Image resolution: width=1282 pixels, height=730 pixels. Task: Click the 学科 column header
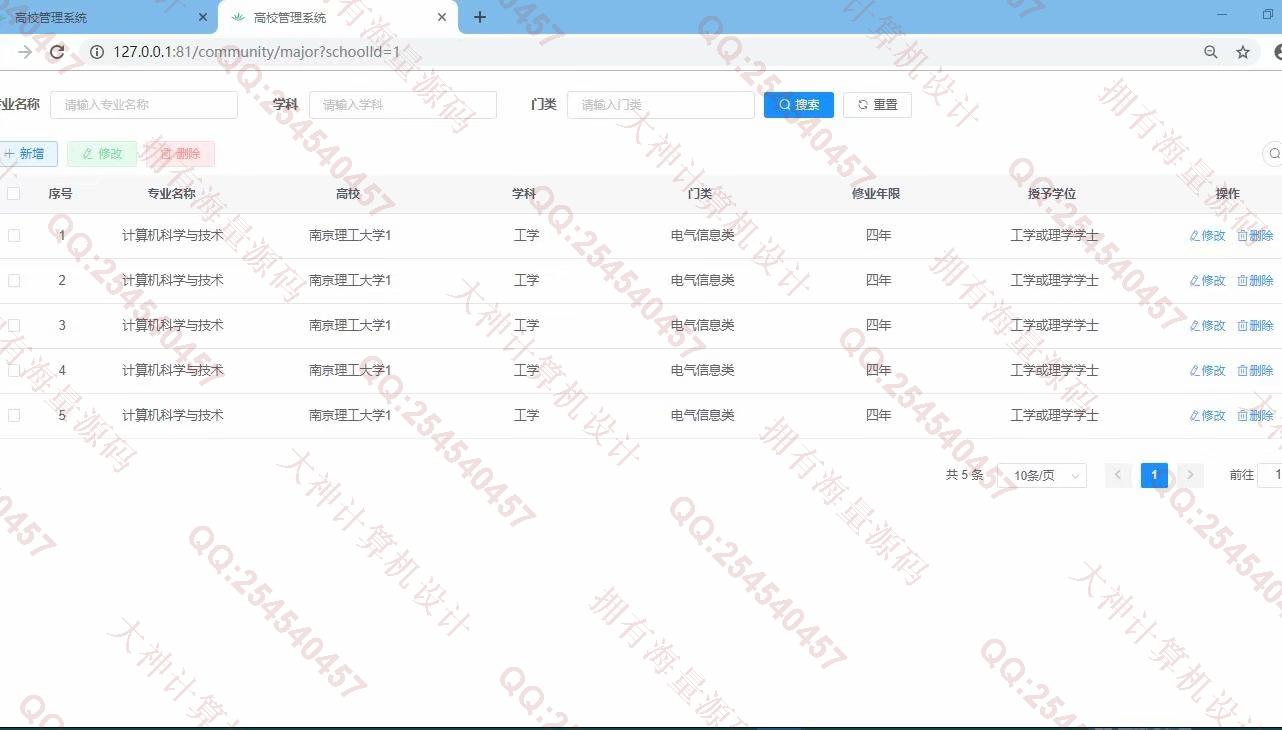524,194
